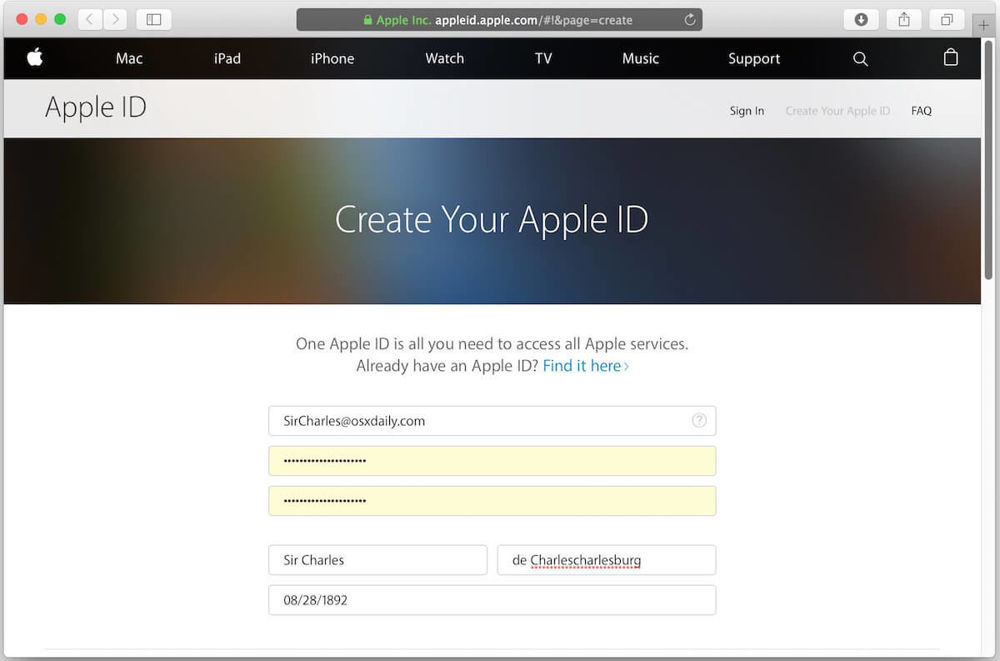Focus the email field SirCharles@osxdaily.com
Screen dimensions: 1000x661
click(492, 421)
